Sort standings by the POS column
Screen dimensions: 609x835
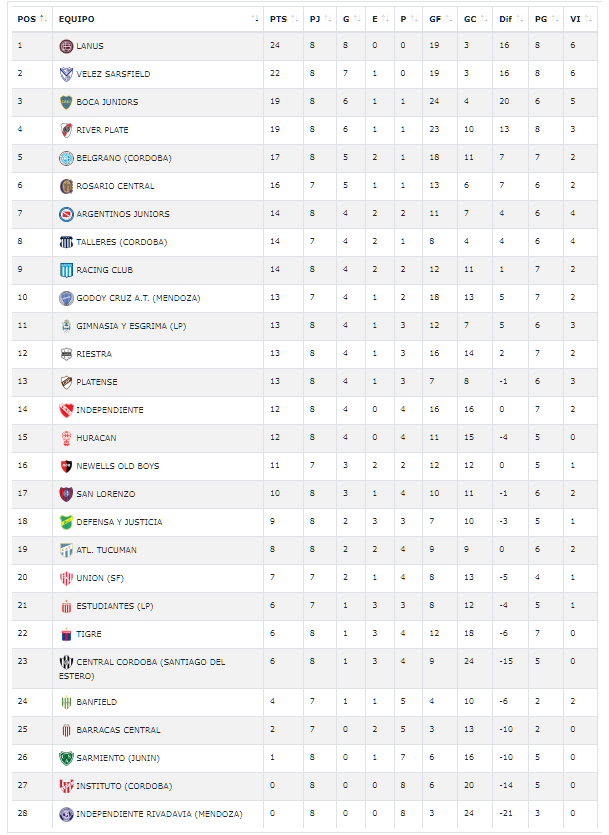point(32,19)
